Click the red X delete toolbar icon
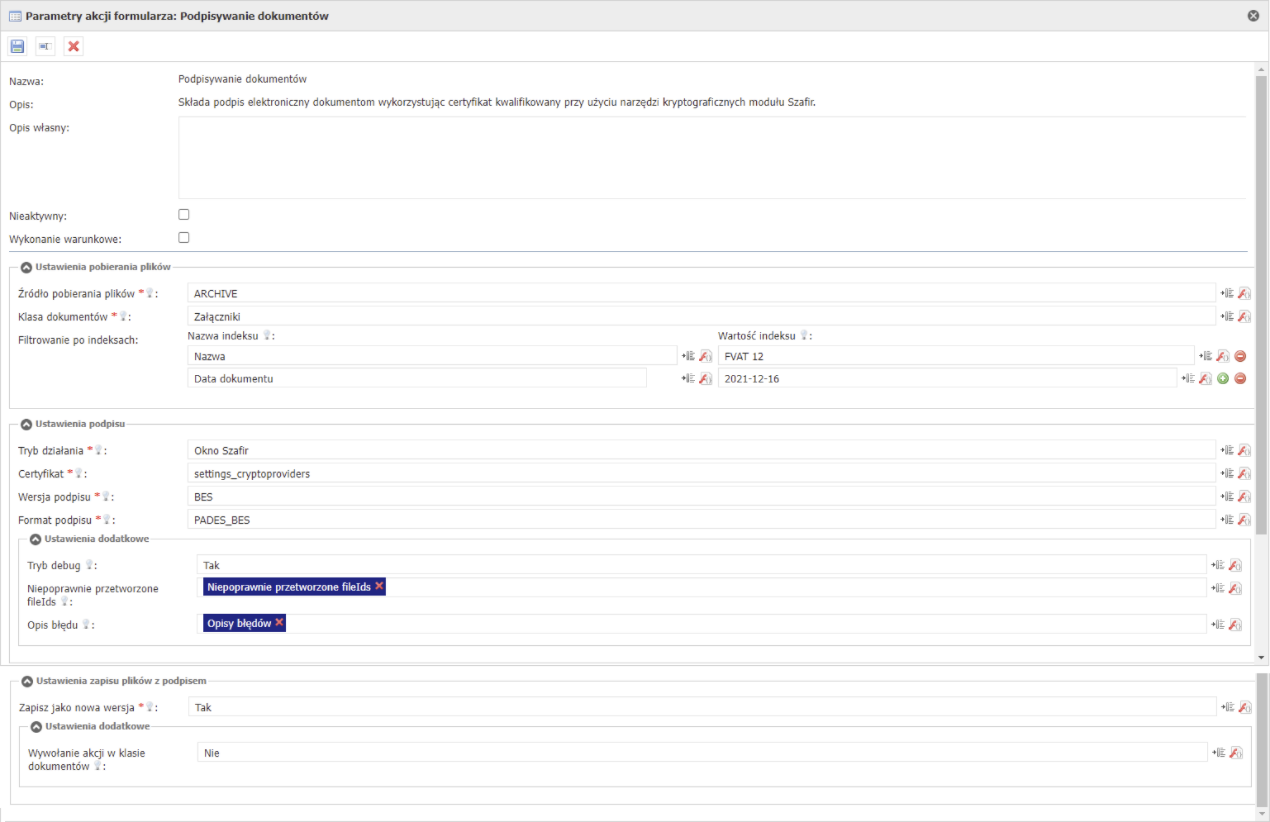The height and width of the screenshot is (822, 1270). [73, 46]
